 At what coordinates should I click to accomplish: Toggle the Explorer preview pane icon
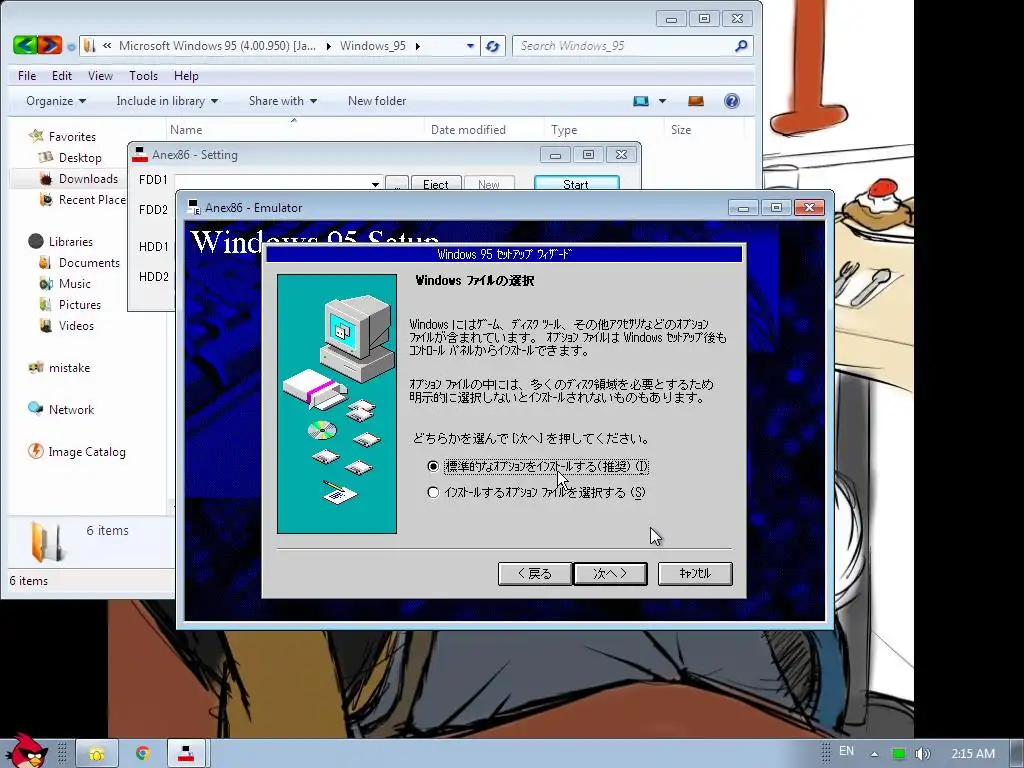[x=696, y=101]
